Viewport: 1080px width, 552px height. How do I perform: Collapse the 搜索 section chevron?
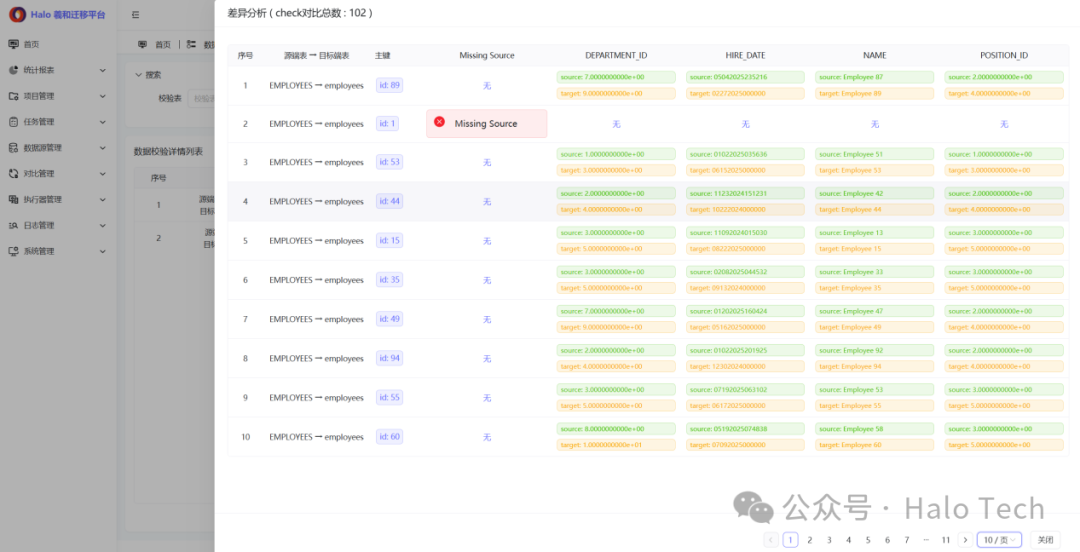(138, 74)
